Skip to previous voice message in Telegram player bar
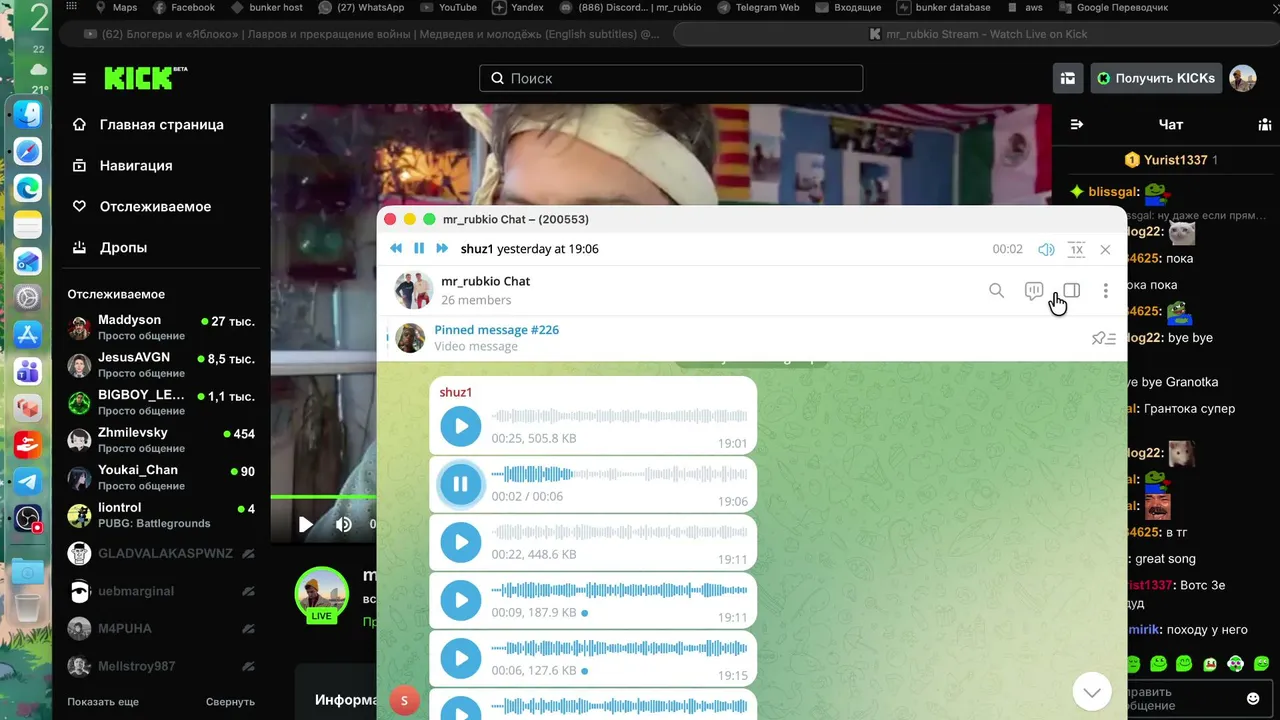This screenshot has height=720, width=1280. pyautogui.click(x=396, y=249)
